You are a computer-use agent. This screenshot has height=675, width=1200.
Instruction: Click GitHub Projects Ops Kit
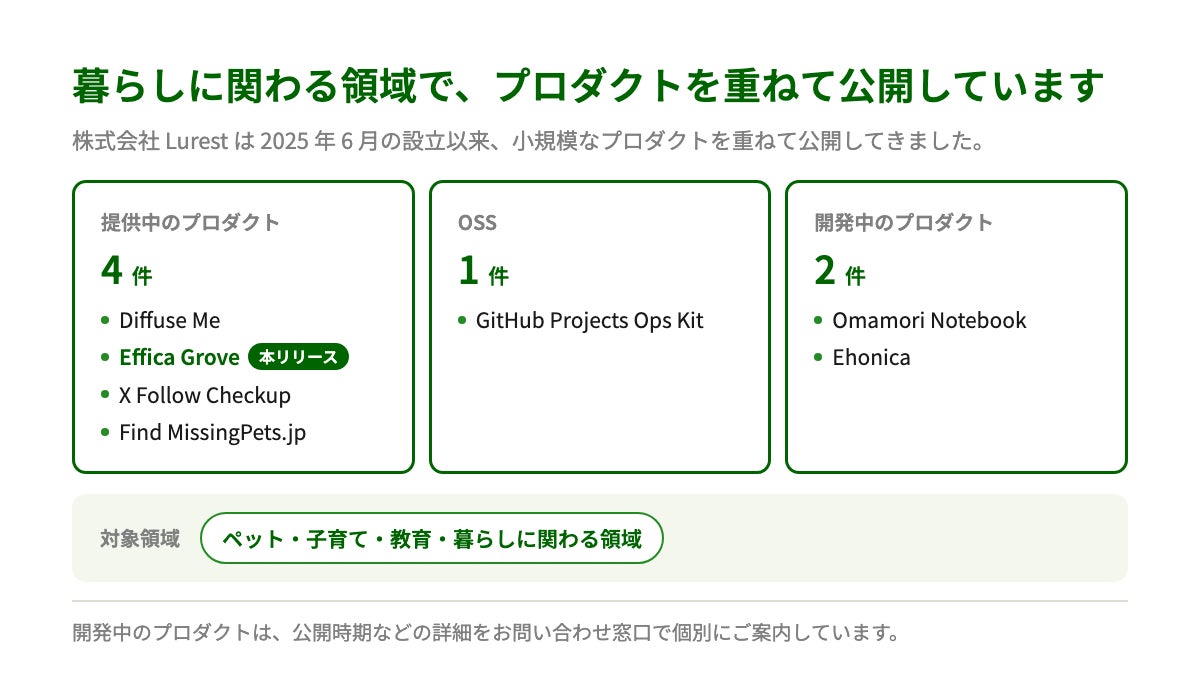pyautogui.click(x=589, y=320)
